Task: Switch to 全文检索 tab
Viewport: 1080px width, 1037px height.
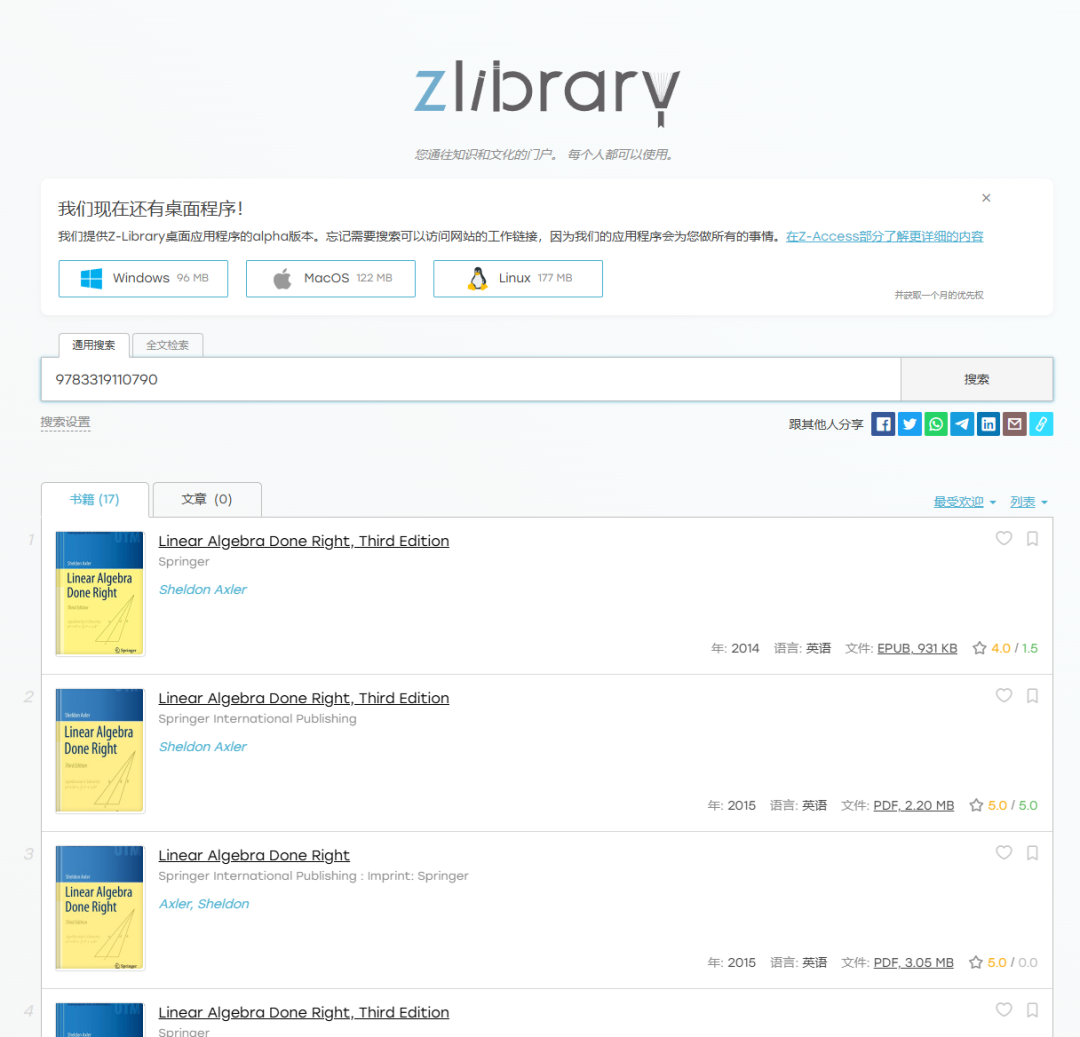Action: 168,345
